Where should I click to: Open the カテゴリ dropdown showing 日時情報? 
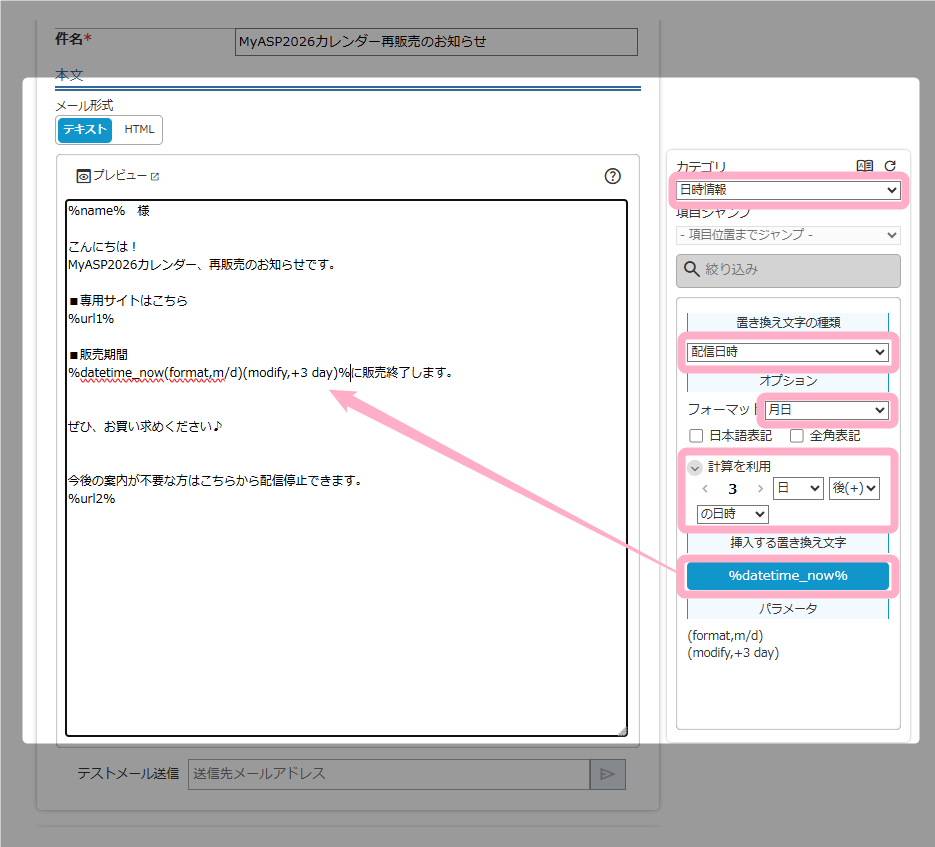coord(788,190)
